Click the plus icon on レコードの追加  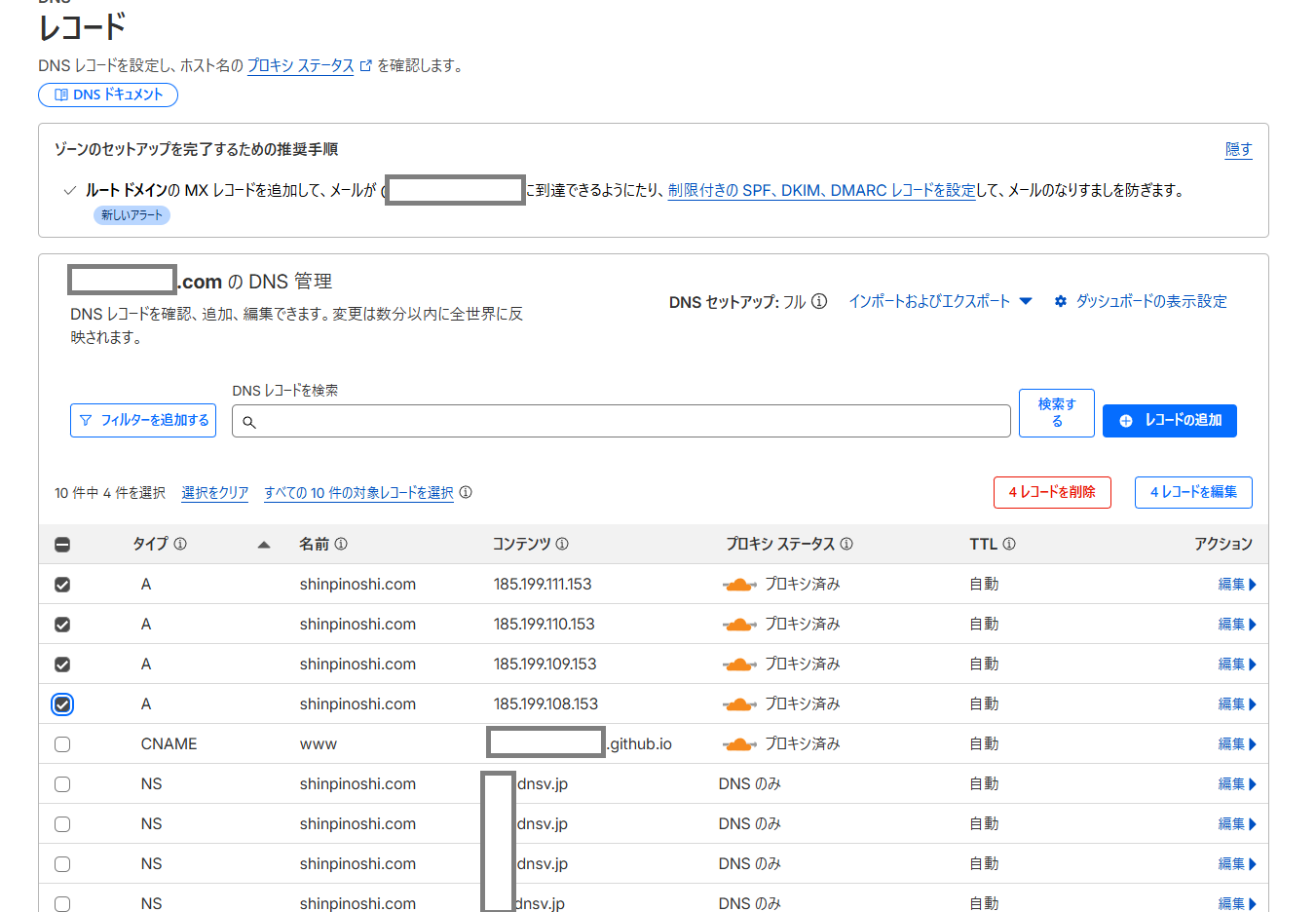(1126, 421)
